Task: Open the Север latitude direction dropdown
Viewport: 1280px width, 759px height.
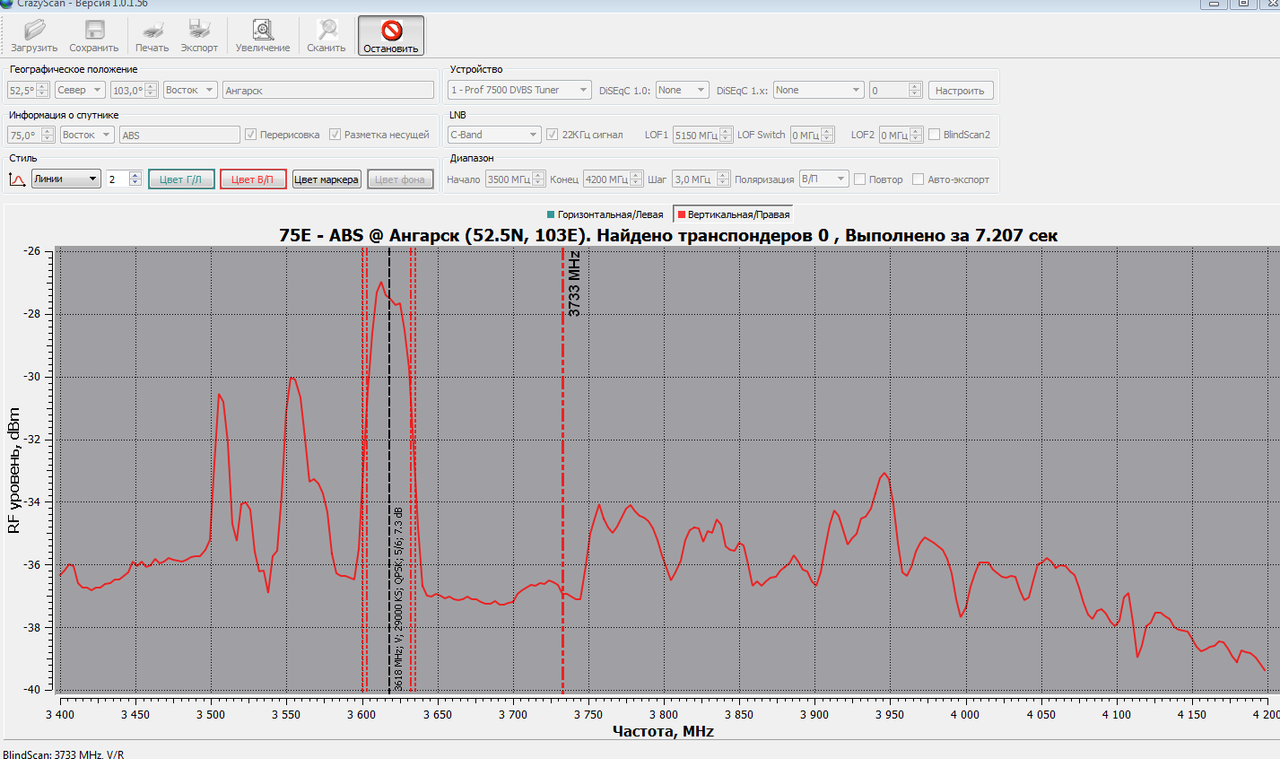Action: (x=80, y=90)
